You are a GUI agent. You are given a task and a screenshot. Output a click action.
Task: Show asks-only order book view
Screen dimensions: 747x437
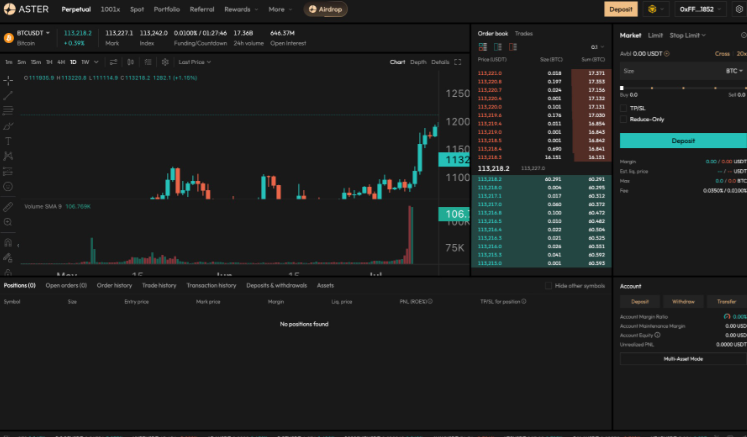[513, 47]
